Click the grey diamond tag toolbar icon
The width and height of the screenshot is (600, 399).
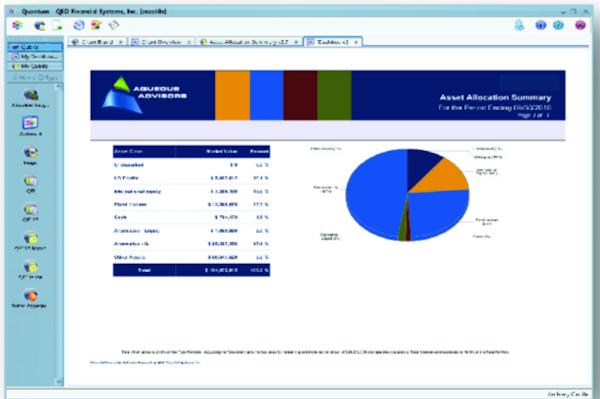[114, 25]
